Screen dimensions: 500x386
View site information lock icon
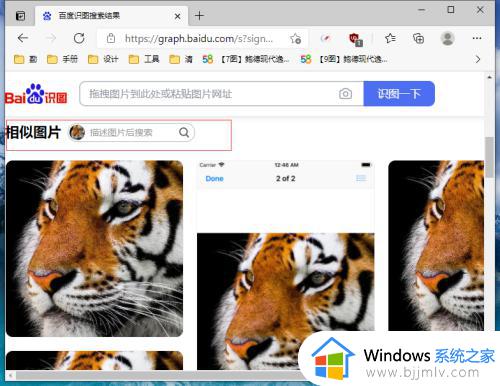click(x=111, y=38)
